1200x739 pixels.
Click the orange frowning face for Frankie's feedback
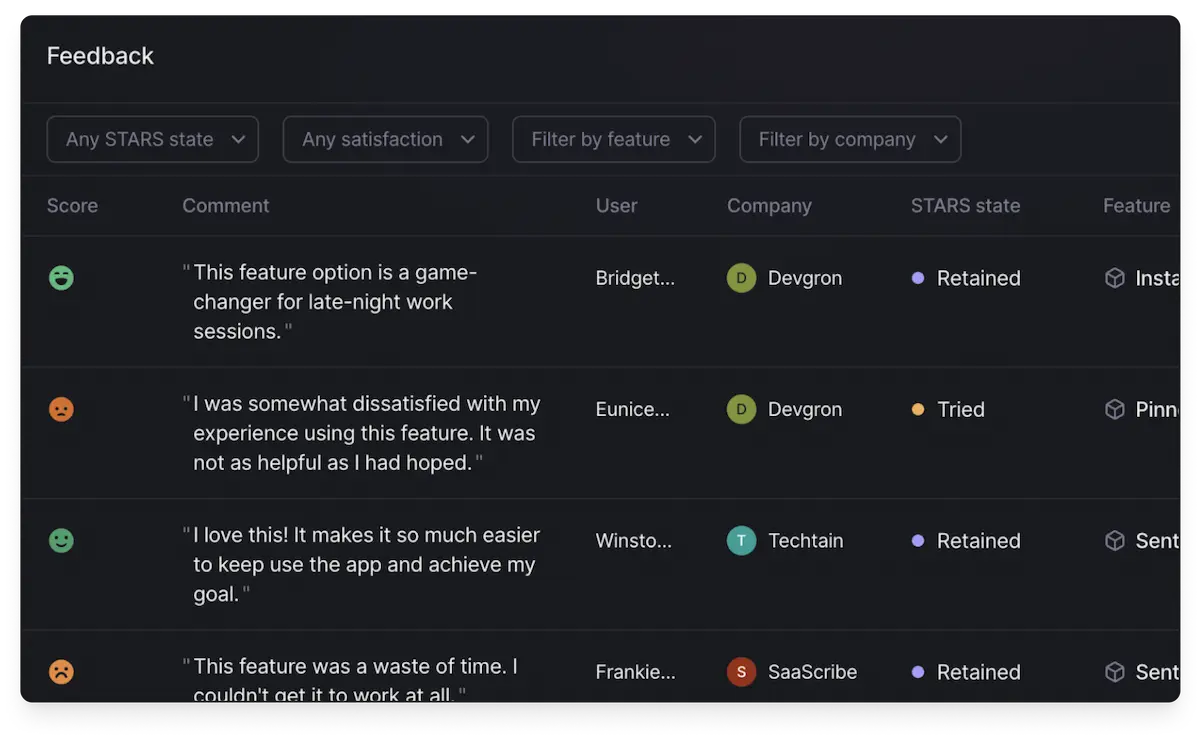[x=61, y=672]
